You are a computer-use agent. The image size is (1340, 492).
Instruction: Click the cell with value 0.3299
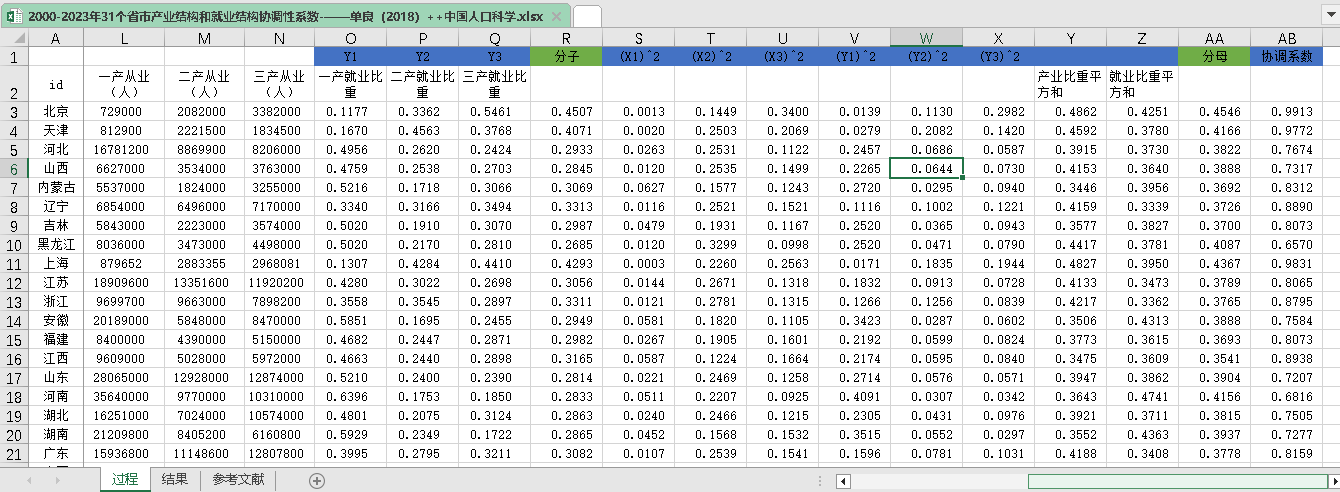[x=710, y=246]
